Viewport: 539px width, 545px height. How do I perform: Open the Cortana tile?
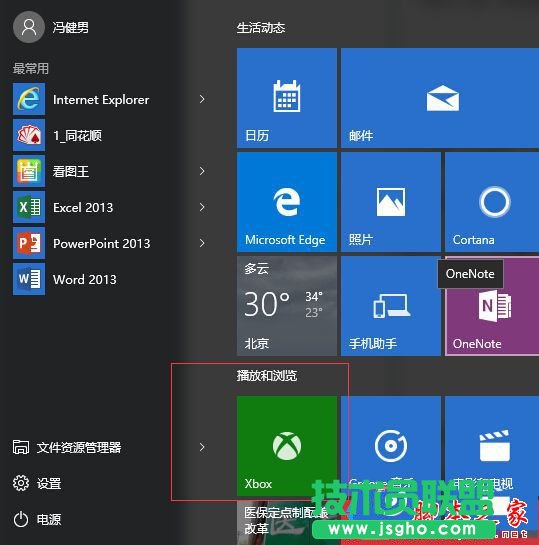(x=492, y=202)
